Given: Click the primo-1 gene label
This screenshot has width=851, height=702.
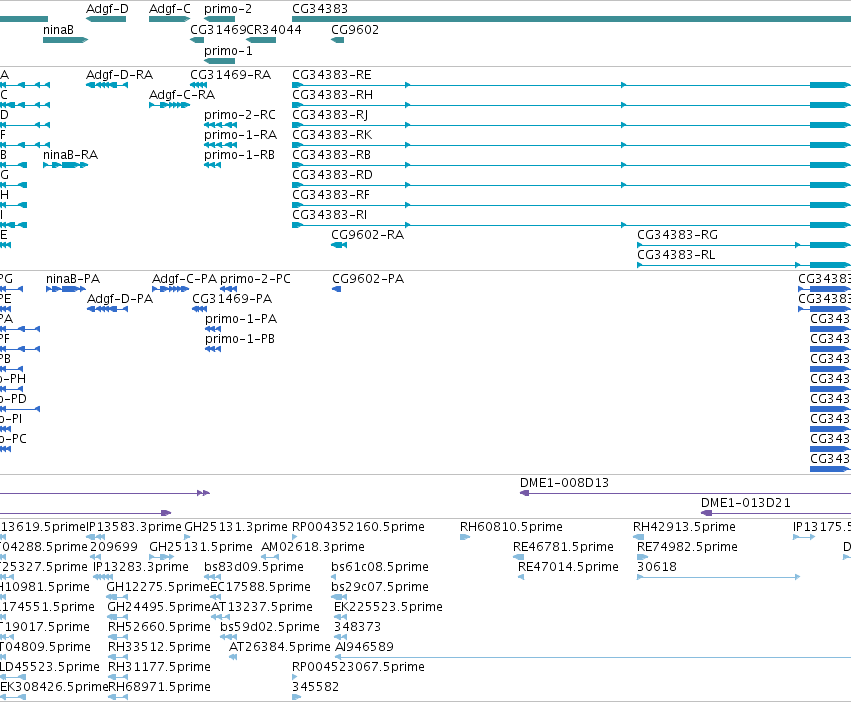Looking at the screenshot, I should pyautogui.click(x=228, y=51).
